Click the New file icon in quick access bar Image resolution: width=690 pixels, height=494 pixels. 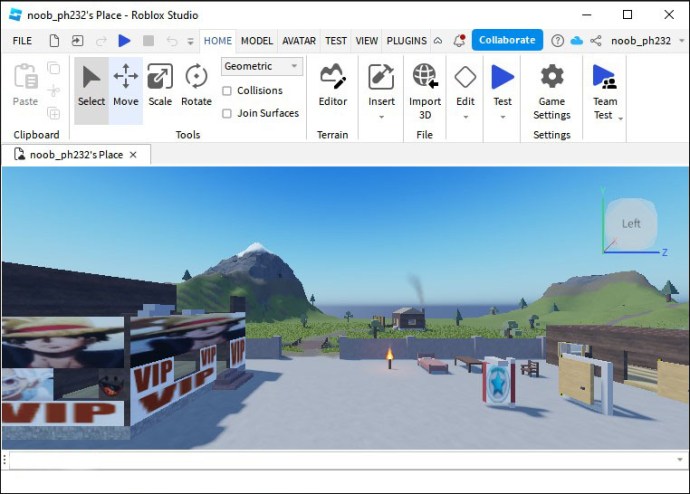click(54, 41)
